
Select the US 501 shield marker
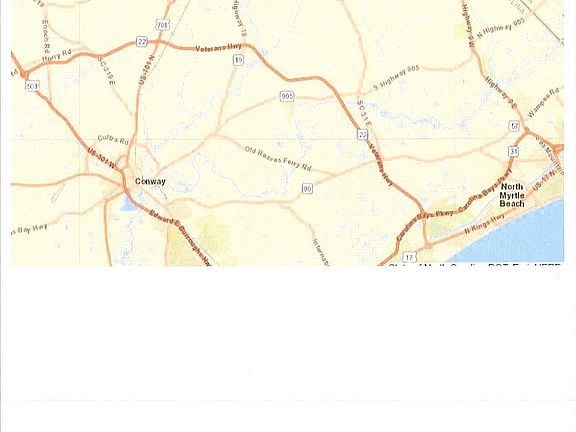coord(32,86)
